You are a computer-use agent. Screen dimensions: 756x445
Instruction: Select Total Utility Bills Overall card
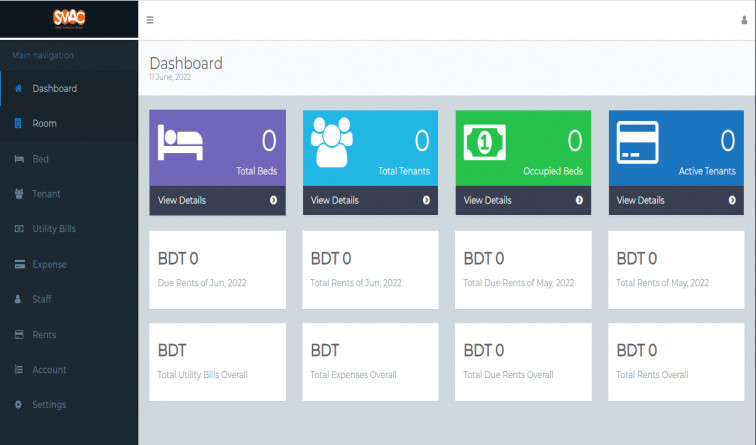217,362
